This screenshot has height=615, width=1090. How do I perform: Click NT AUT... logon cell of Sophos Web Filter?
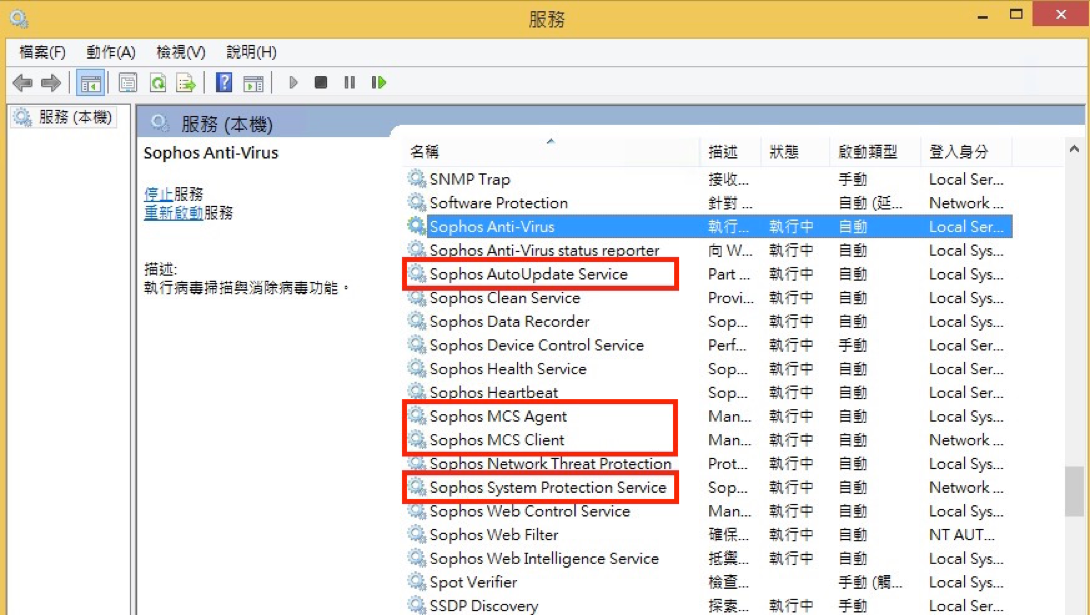click(x=961, y=534)
